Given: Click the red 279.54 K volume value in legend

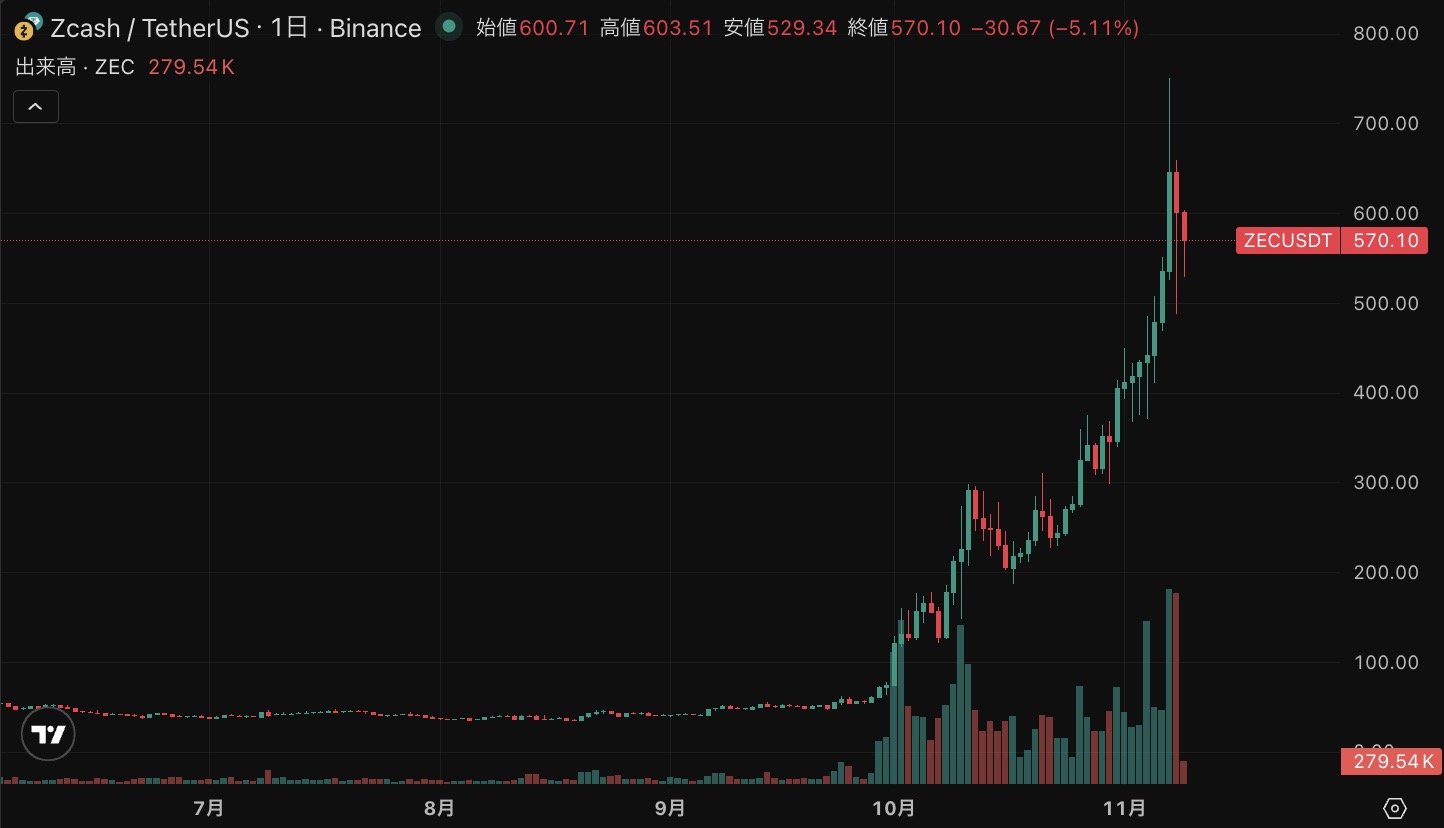Looking at the screenshot, I should pos(191,67).
